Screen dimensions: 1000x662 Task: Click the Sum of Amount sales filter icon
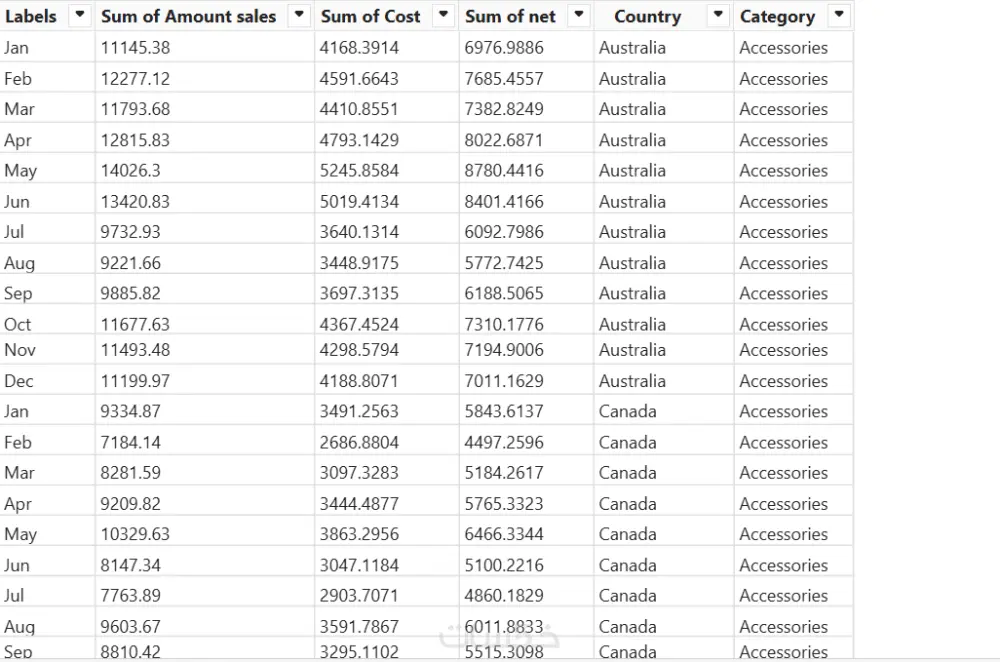pyautogui.click(x=298, y=16)
